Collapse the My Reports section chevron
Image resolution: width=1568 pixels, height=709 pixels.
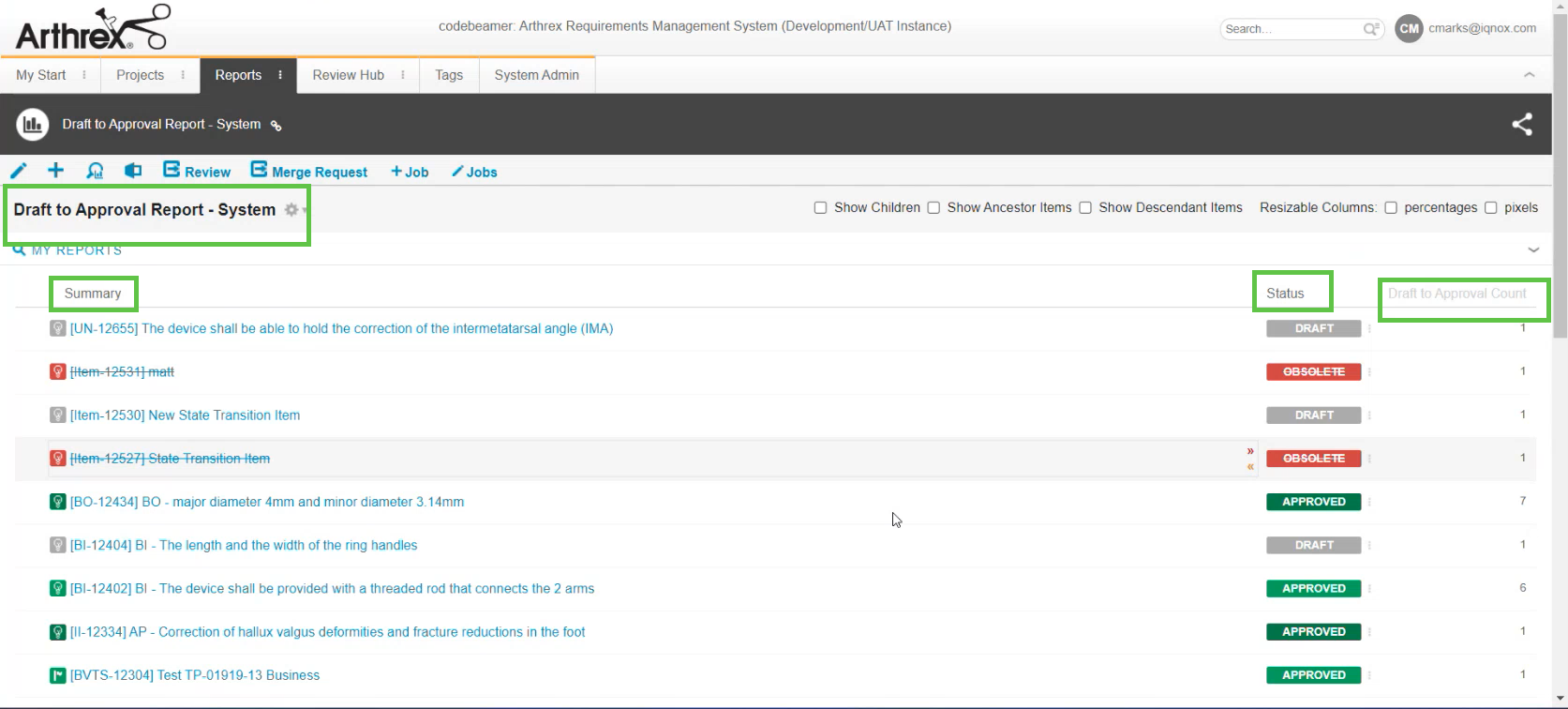pyautogui.click(x=1533, y=250)
